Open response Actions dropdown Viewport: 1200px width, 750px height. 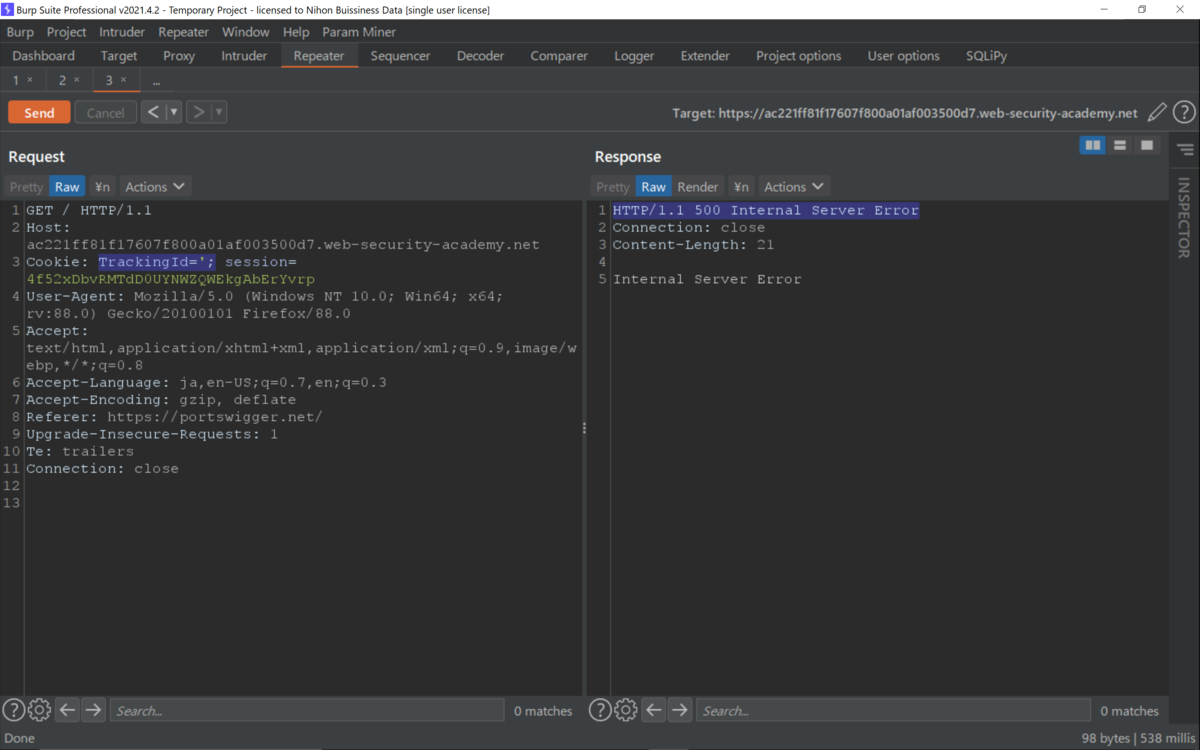click(x=794, y=187)
